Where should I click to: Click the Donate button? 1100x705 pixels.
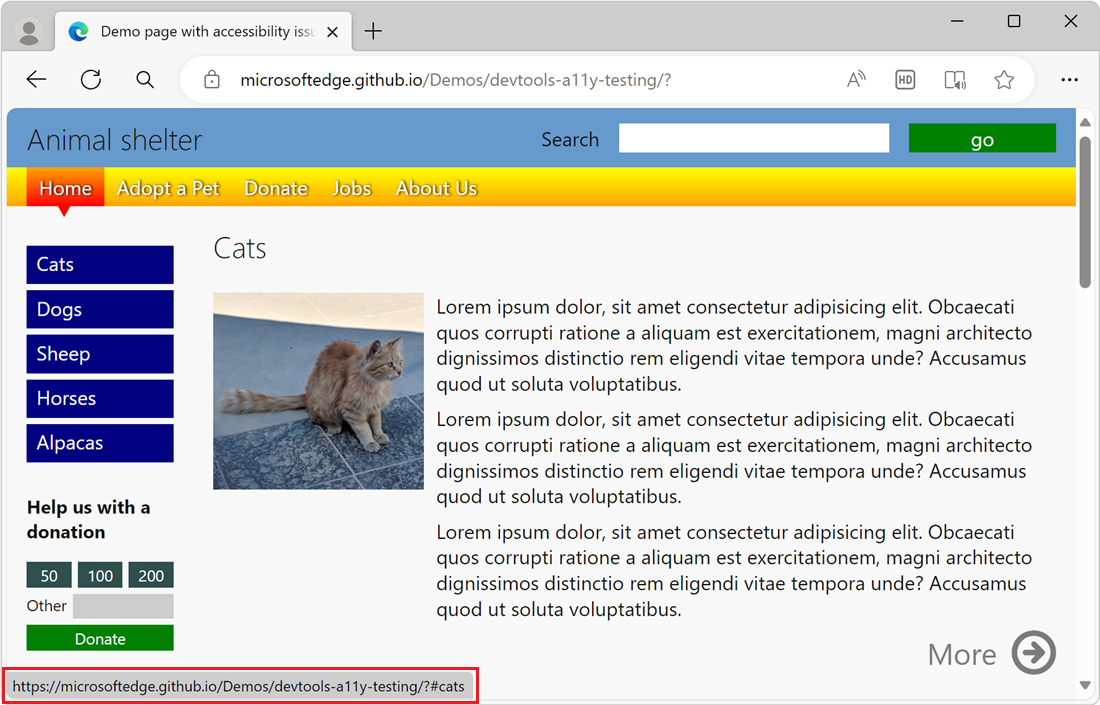[99, 637]
